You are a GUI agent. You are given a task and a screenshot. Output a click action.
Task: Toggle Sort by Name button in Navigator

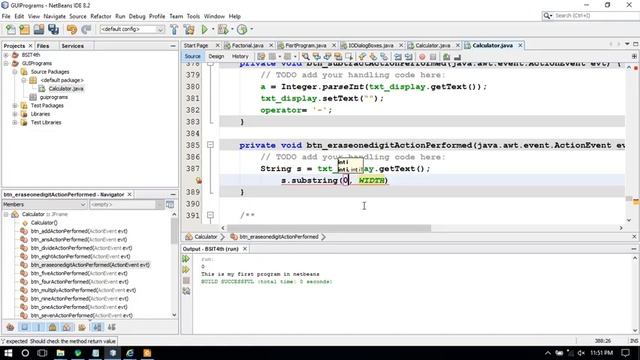97,327
